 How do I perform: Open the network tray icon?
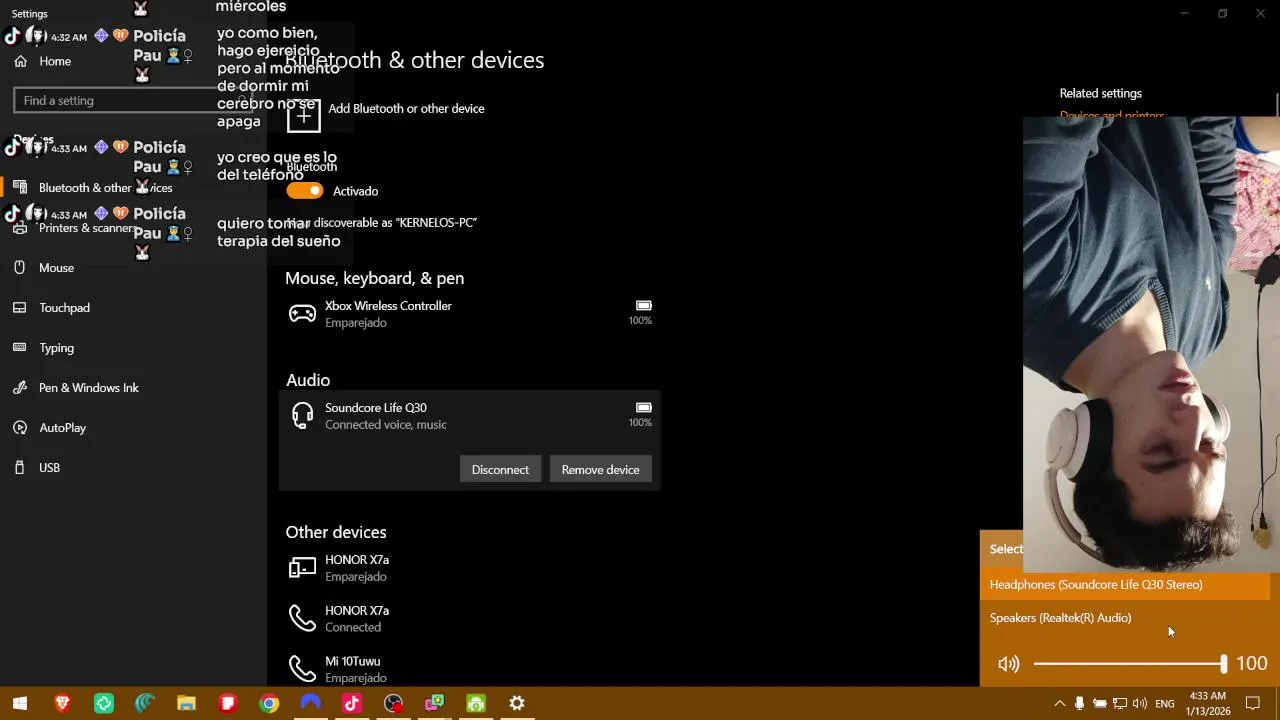pyautogui.click(x=1120, y=703)
